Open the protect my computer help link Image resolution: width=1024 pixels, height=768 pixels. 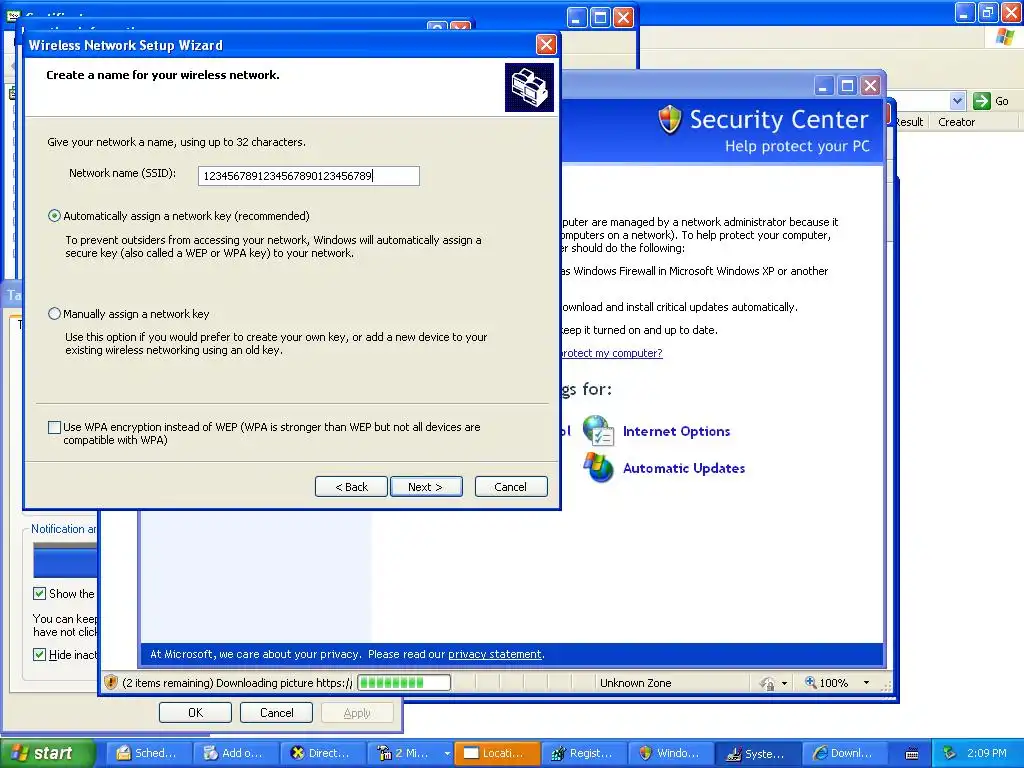pyautogui.click(x=611, y=353)
